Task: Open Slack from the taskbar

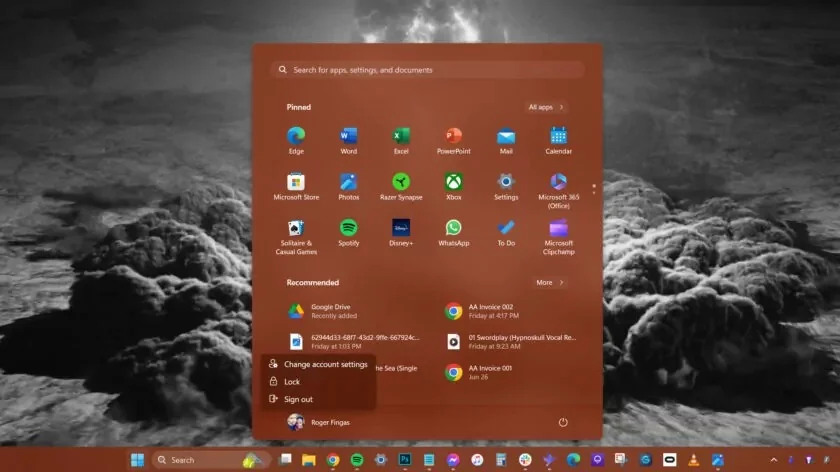Action: pyautogui.click(x=525, y=460)
